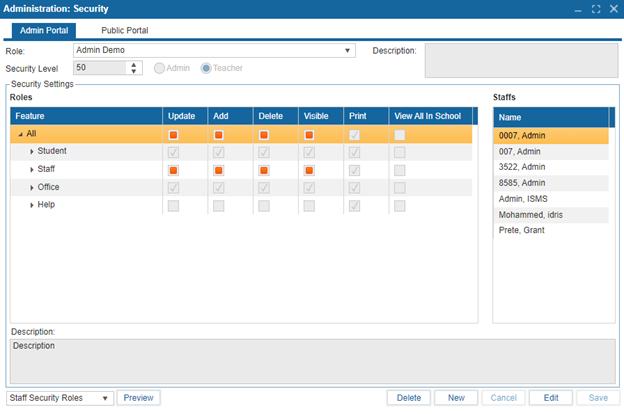
Task: Toggle Update checkbox in the All row
Action: (173, 135)
